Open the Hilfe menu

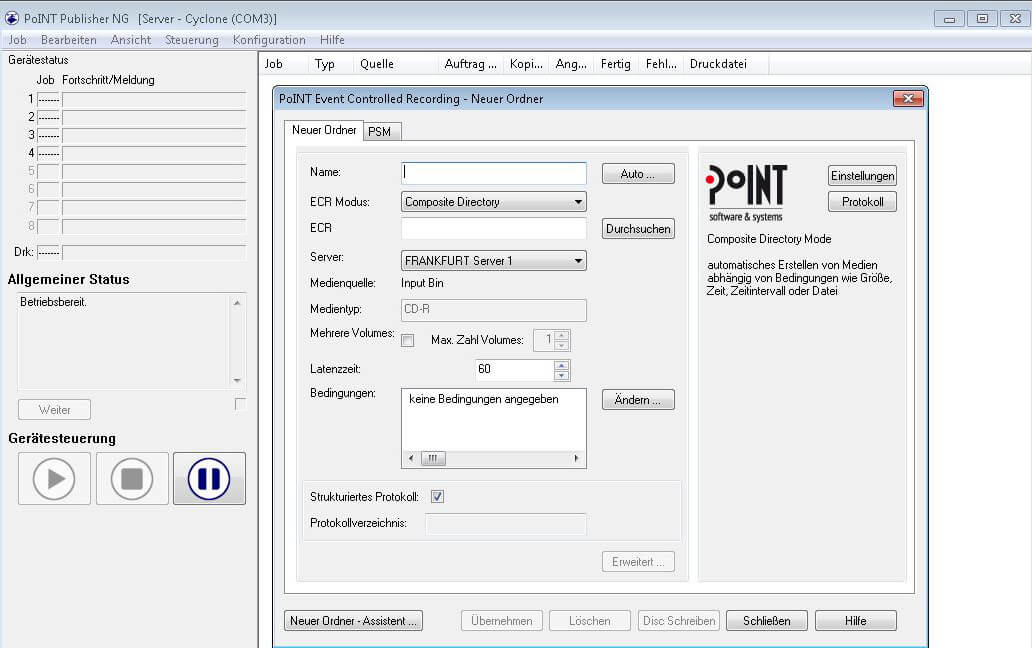[332, 40]
